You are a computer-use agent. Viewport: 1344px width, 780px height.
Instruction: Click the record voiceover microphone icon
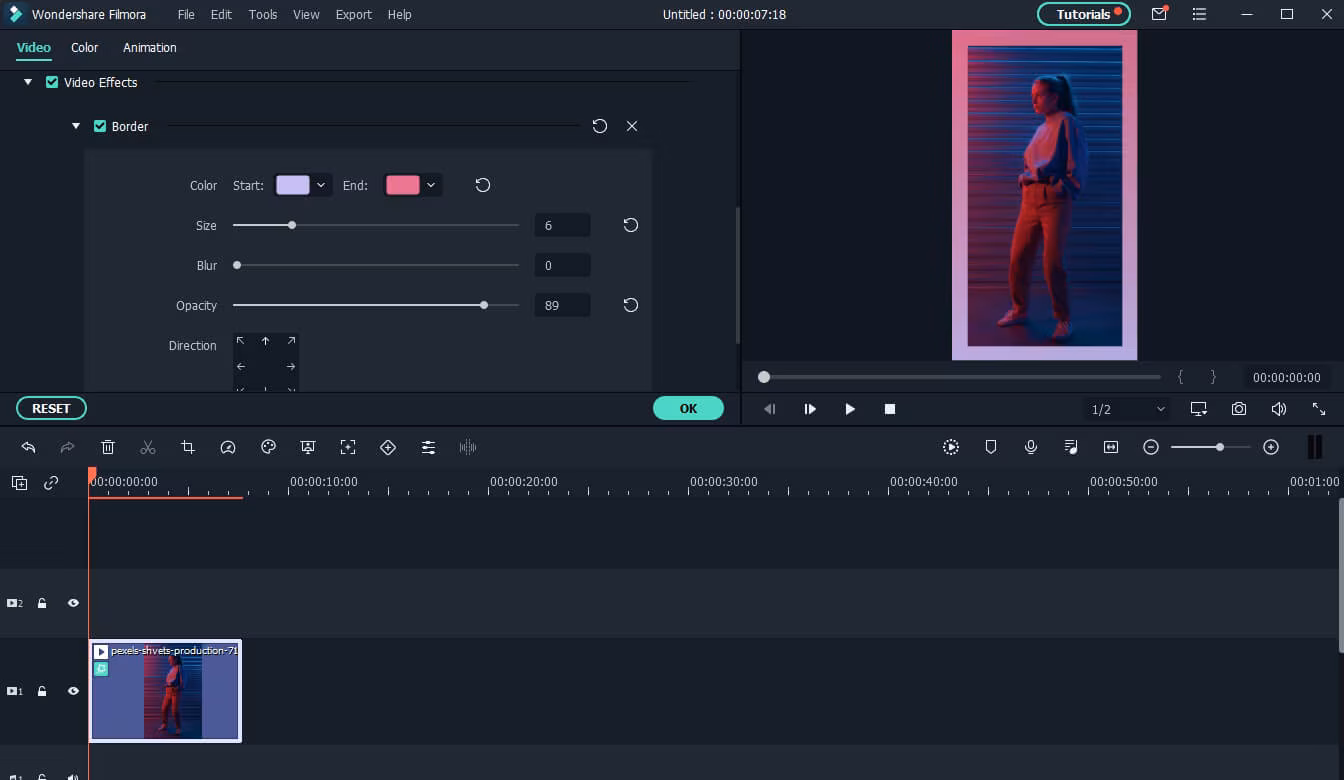(1031, 448)
